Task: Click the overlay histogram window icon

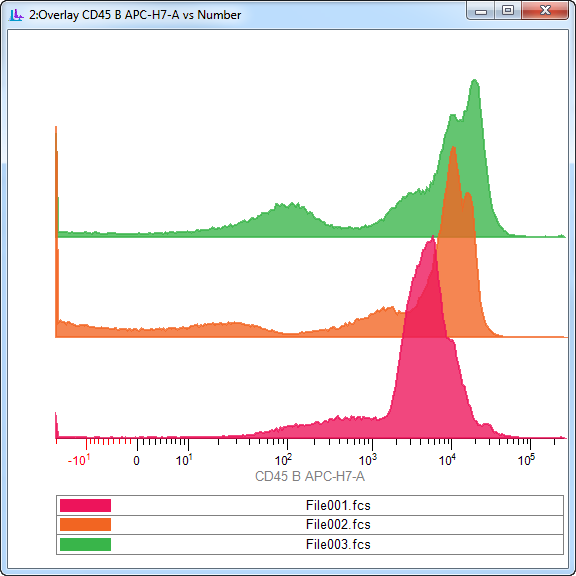Action: pyautogui.click(x=16, y=15)
